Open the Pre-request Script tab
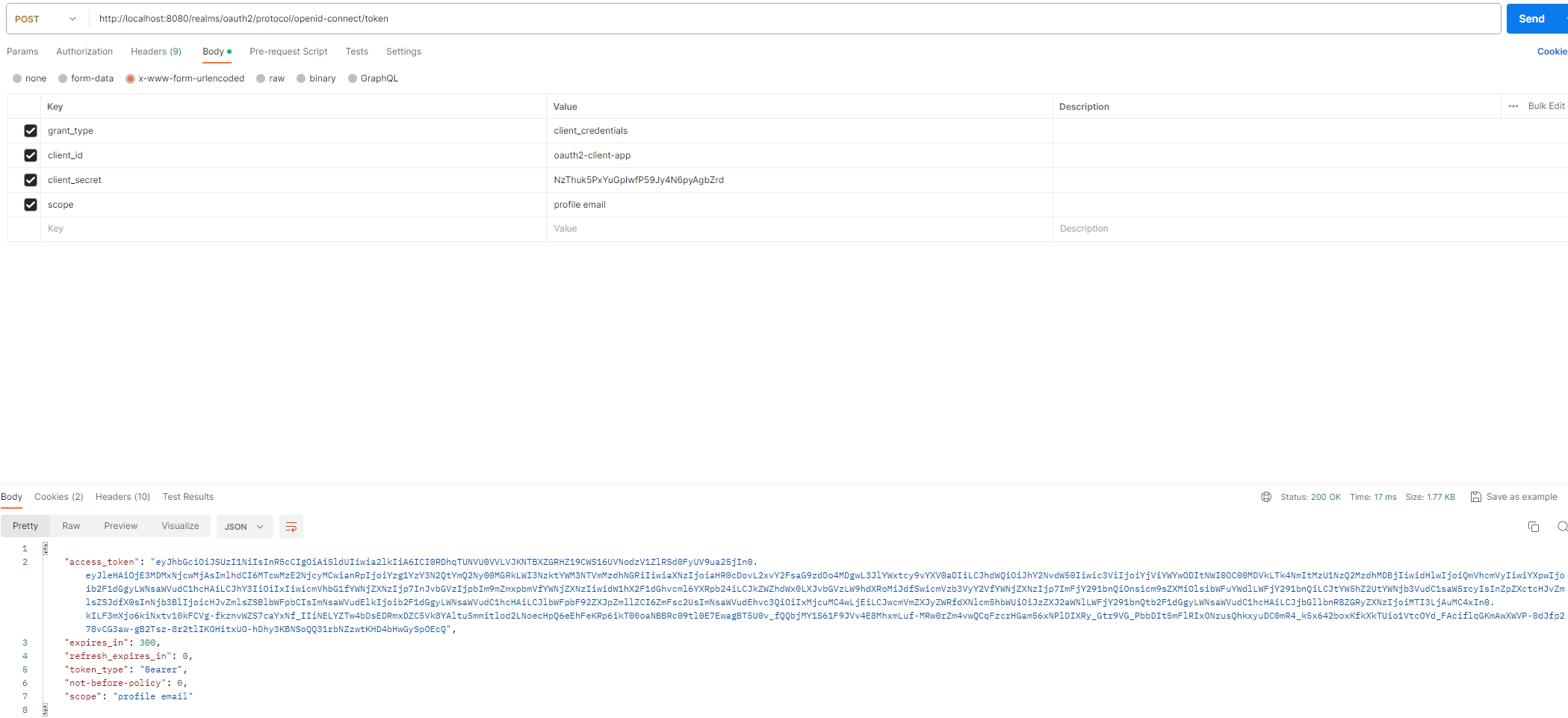The height and width of the screenshot is (718, 1568). [x=288, y=52]
